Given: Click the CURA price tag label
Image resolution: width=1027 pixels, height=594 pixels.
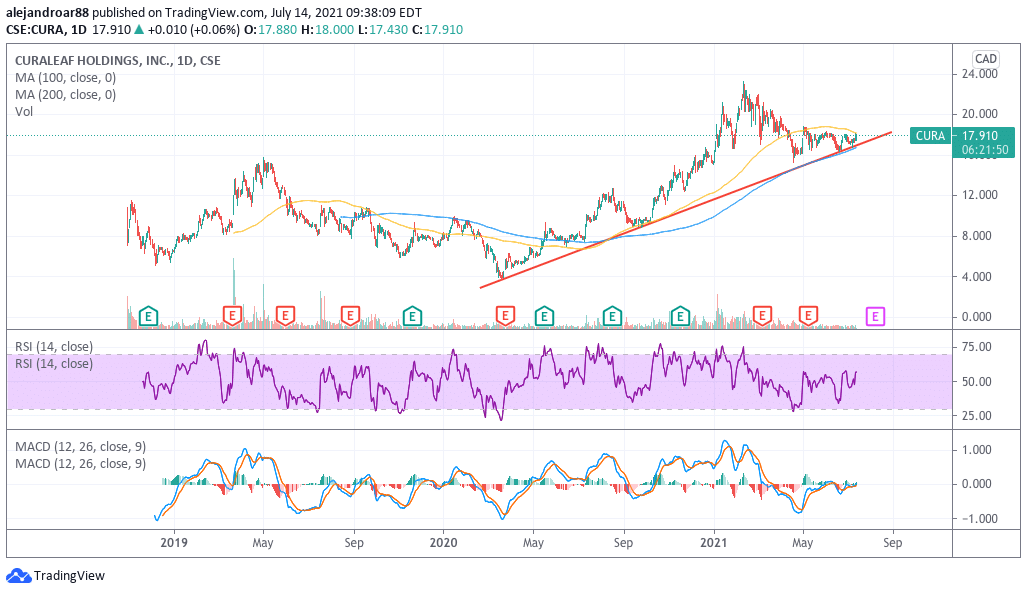Looking at the screenshot, I should point(930,136).
